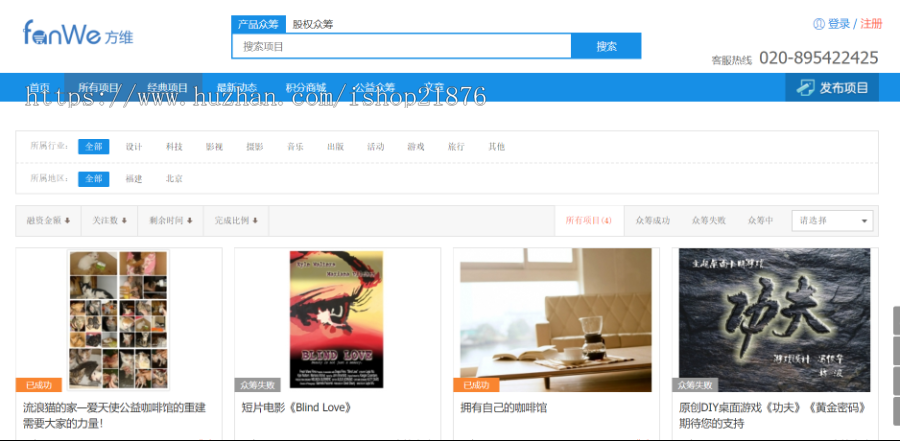Select the 众筹失败 status tab

coord(709,220)
